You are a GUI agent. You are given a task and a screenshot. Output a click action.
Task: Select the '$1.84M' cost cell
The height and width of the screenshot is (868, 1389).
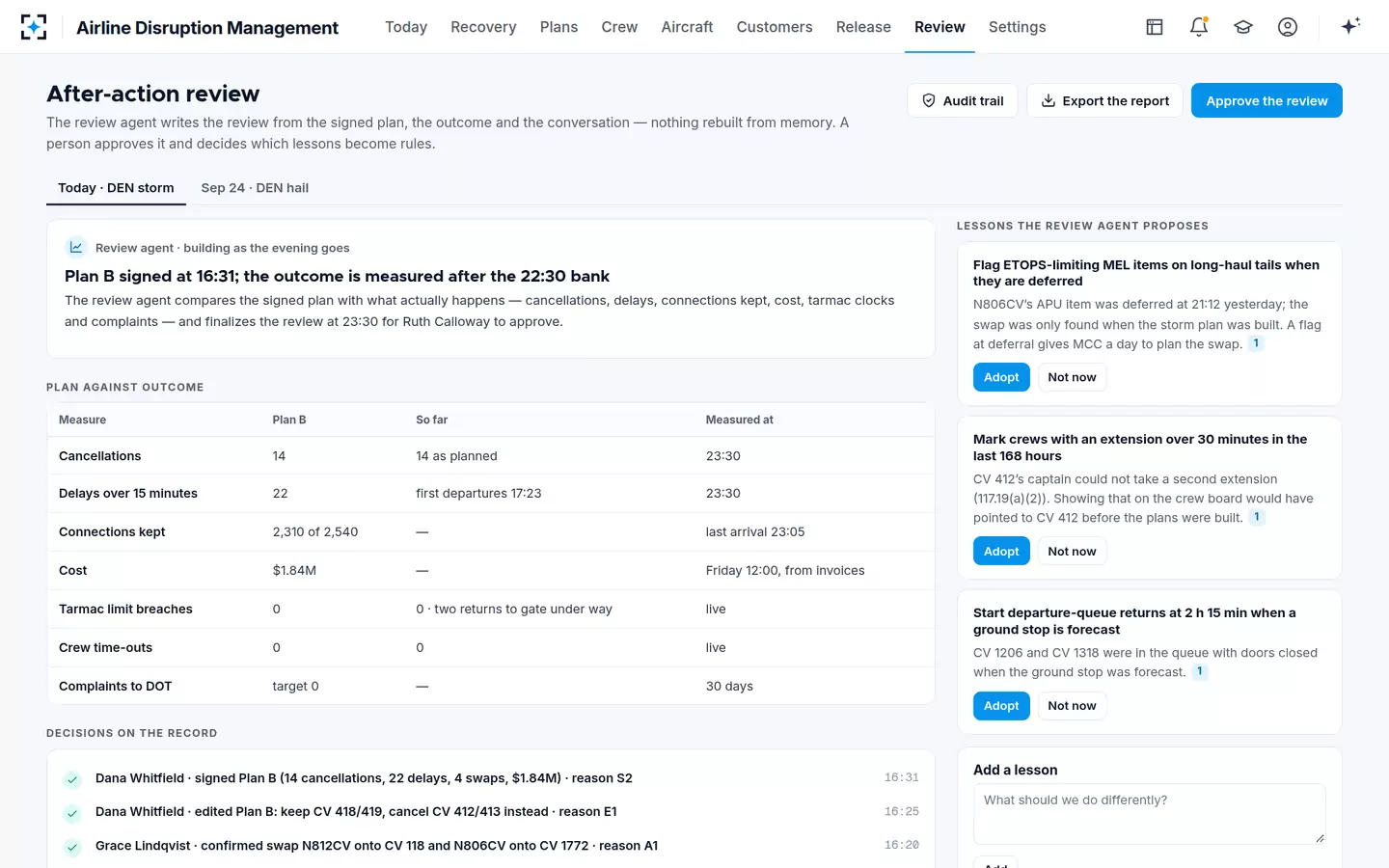[294, 570]
